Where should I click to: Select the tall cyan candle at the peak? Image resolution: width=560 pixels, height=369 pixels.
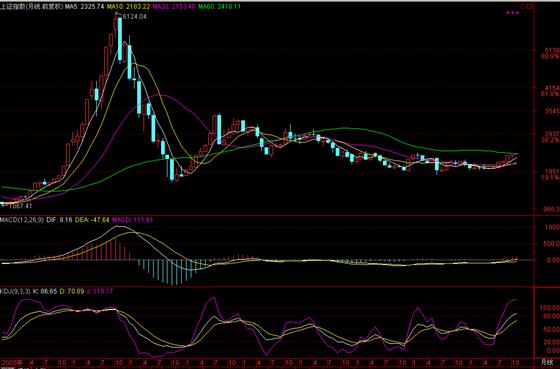(x=120, y=38)
